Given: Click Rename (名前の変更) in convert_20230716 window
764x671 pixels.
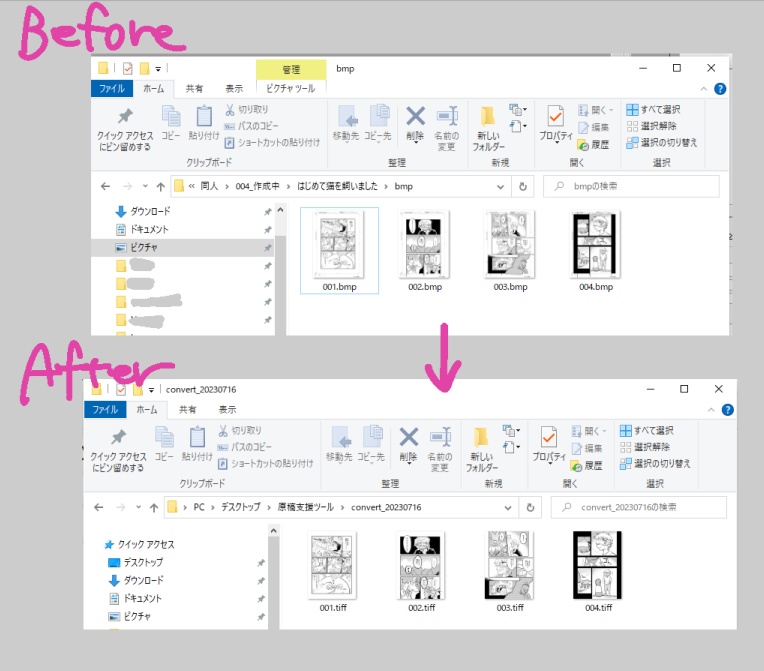Looking at the screenshot, I should pyautogui.click(x=440, y=449).
